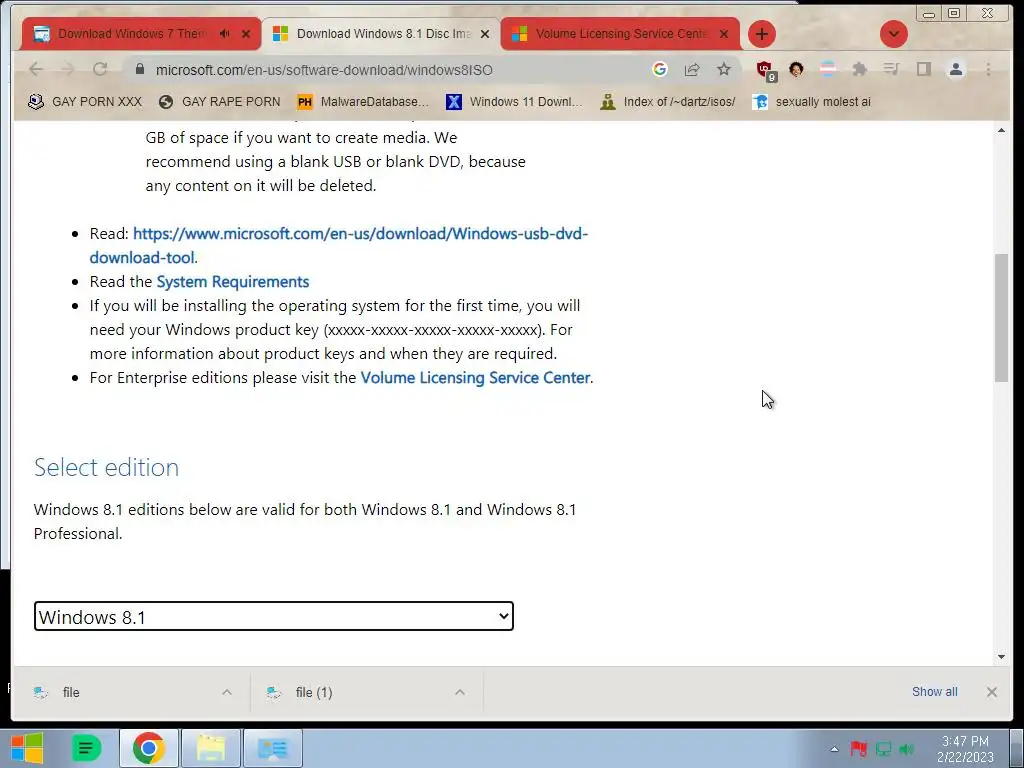Viewport: 1024px width, 768px height.
Task: Follow the Windows-usb-dvd-download-tool link
Action: point(339,246)
